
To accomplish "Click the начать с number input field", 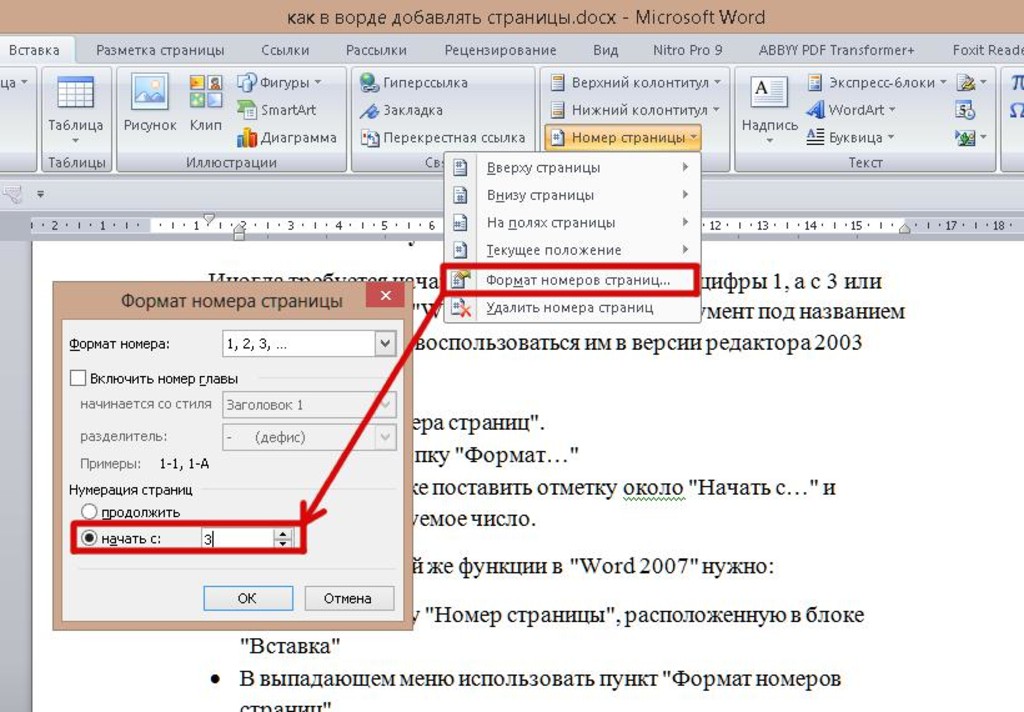I will 236,538.
